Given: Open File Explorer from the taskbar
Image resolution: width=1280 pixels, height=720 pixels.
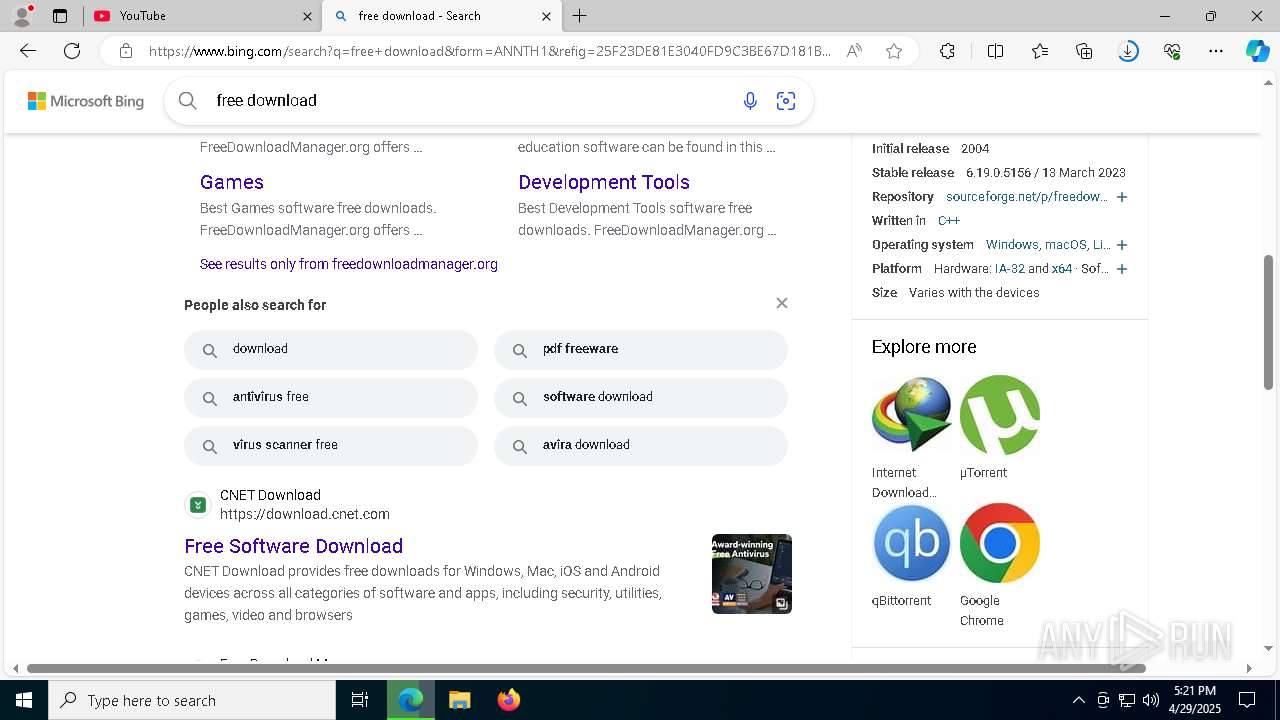Looking at the screenshot, I should tap(459, 700).
